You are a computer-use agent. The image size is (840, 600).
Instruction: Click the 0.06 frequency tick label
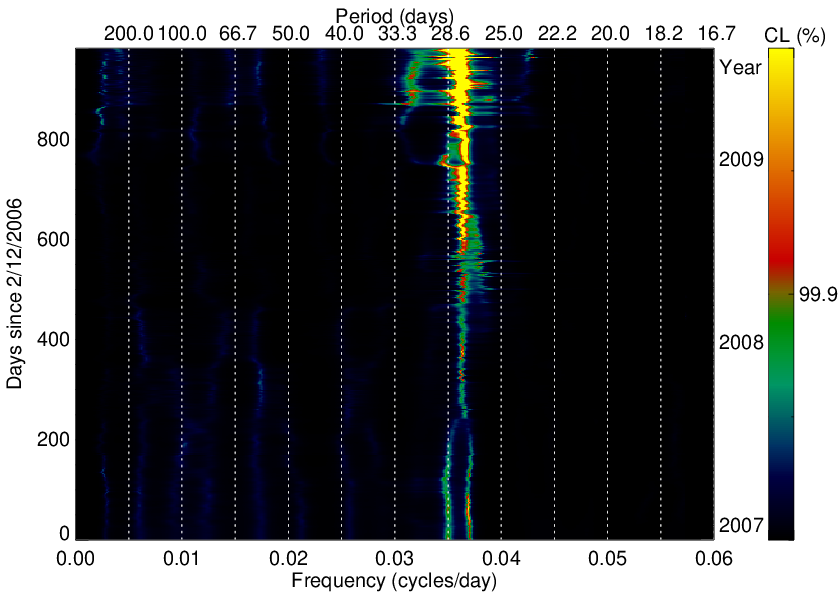coord(714,558)
